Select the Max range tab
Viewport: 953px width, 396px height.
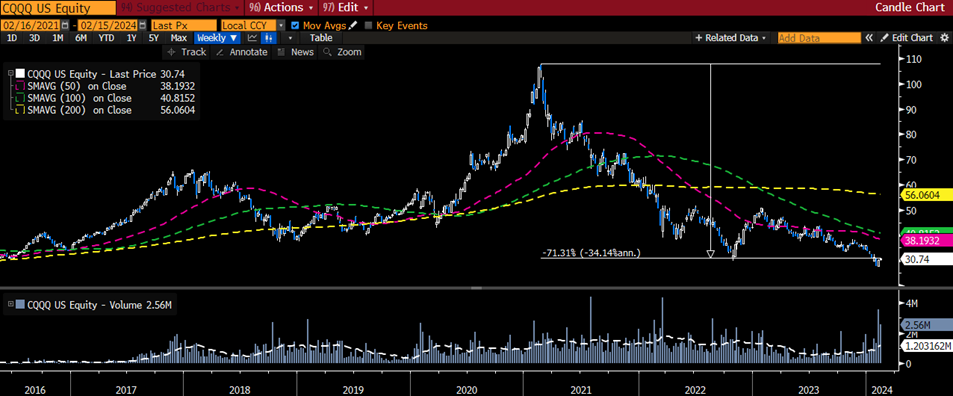179,38
